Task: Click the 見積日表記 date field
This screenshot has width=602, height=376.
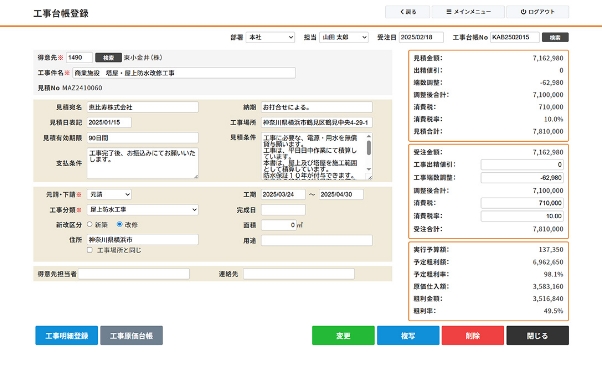Action: [109, 123]
